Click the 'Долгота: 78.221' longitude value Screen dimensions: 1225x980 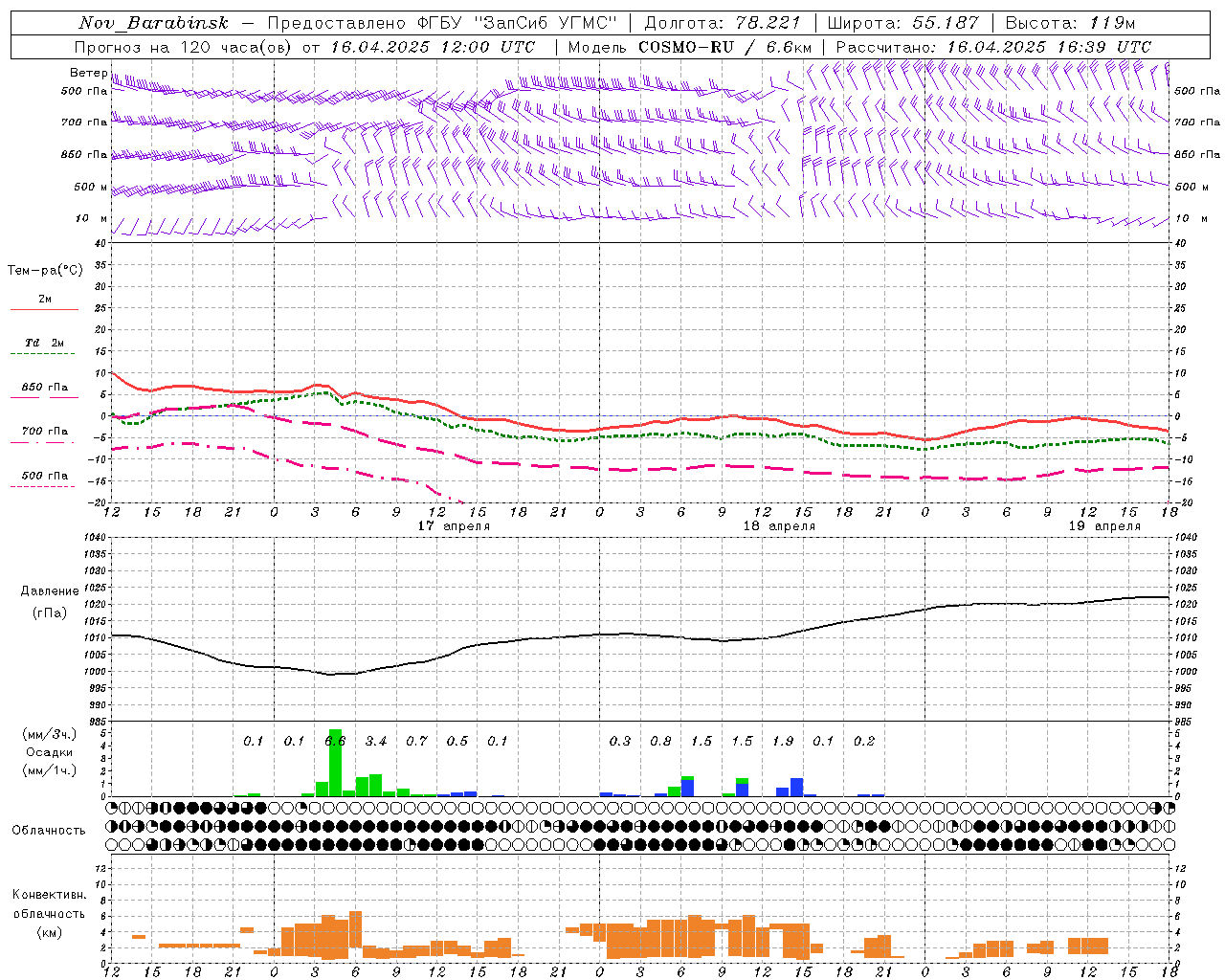(723, 23)
